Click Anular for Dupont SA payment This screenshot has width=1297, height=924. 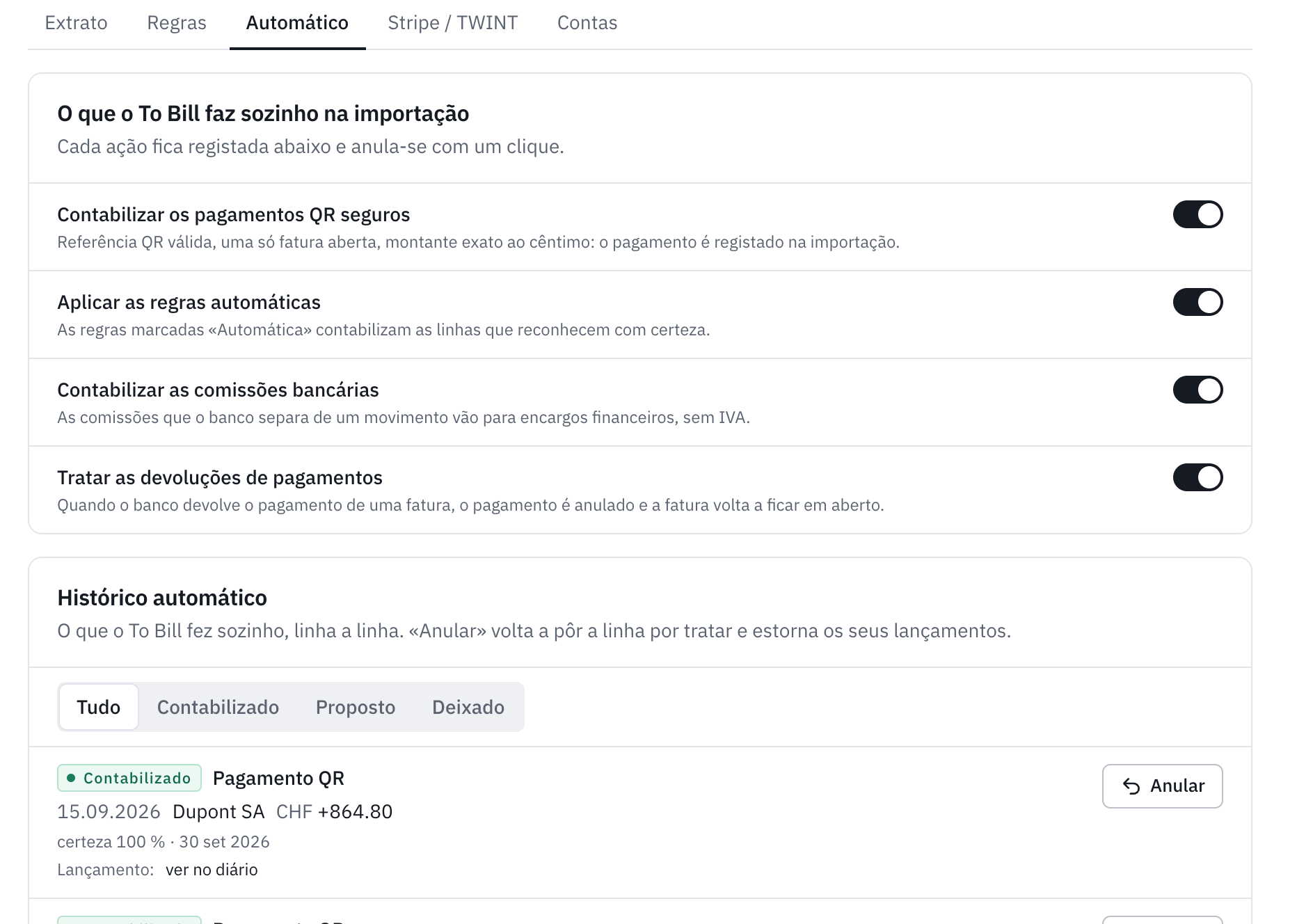pos(1162,786)
